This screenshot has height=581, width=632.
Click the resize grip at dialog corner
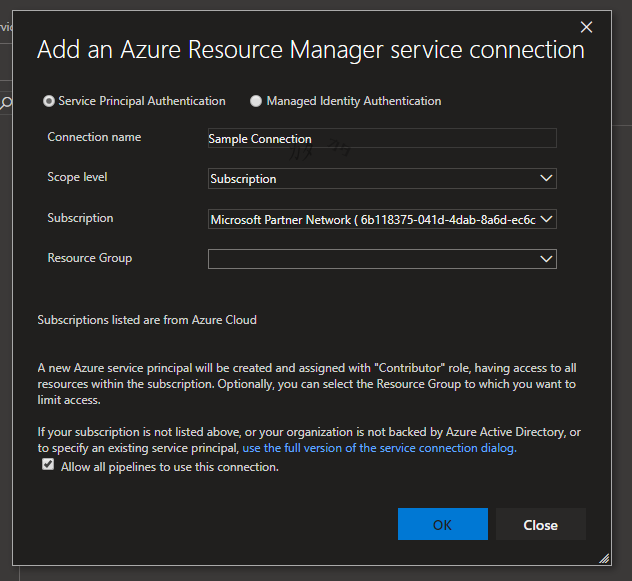tap(603, 558)
